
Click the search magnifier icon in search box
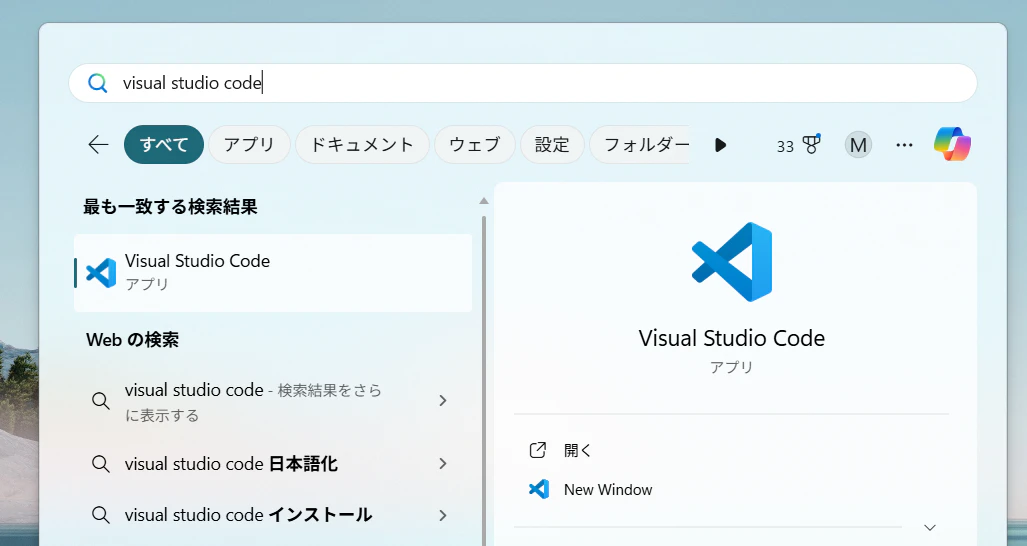click(x=98, y=83)
